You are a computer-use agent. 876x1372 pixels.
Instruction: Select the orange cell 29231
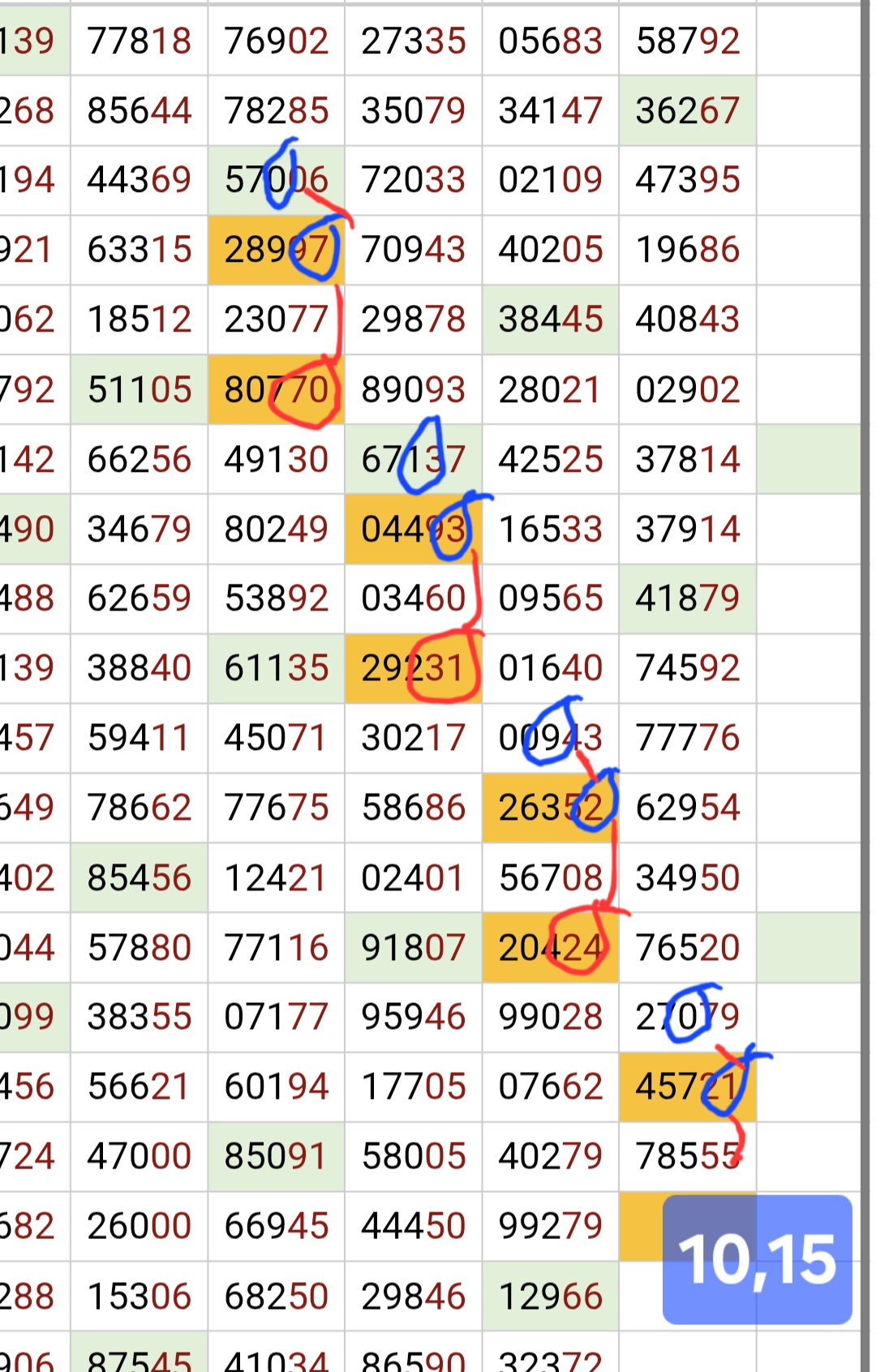413,668
